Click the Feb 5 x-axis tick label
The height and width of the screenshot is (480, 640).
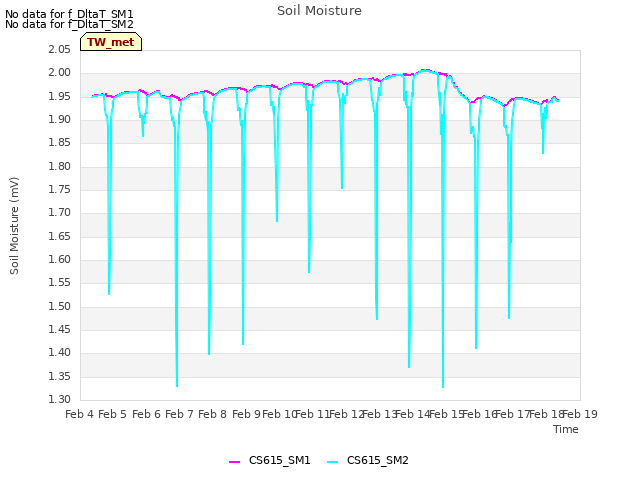[113, 414]
